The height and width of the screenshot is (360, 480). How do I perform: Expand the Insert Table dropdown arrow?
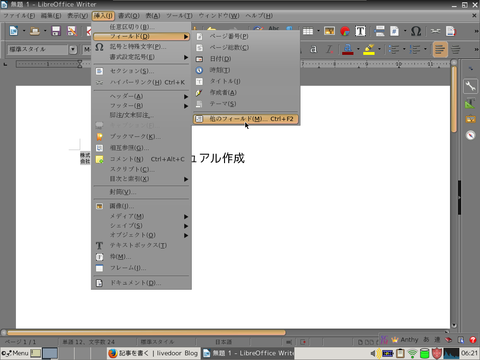pyautogui.click(x=318, y=31)
